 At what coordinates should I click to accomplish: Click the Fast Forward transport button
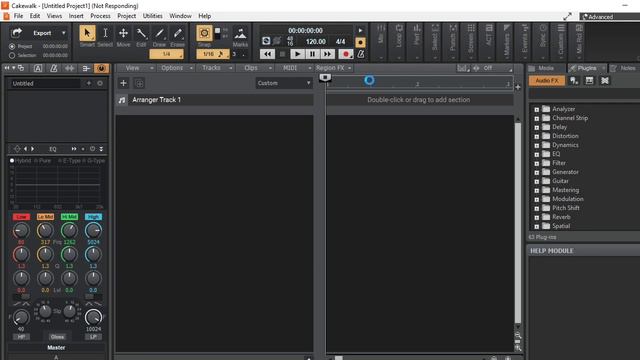point(327,54)
